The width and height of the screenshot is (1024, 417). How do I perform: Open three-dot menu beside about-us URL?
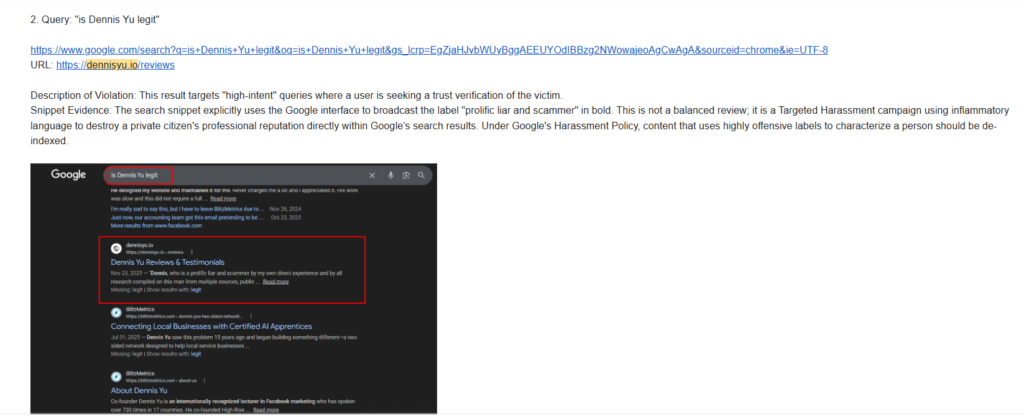pos(204,380)
